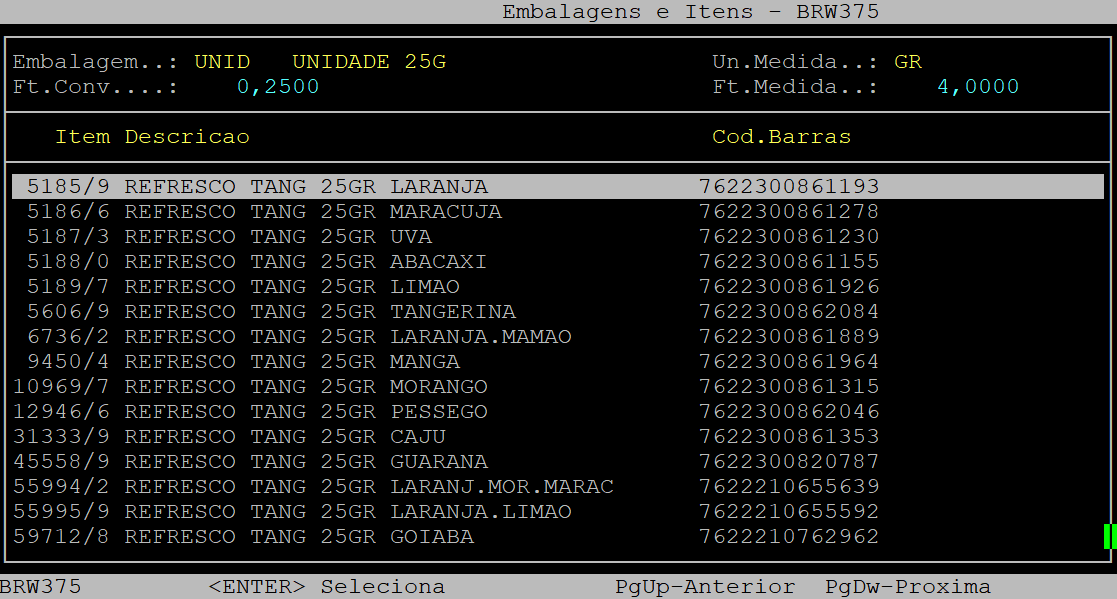Choose the TANG 25GR LIMAO item

point(558,286)
